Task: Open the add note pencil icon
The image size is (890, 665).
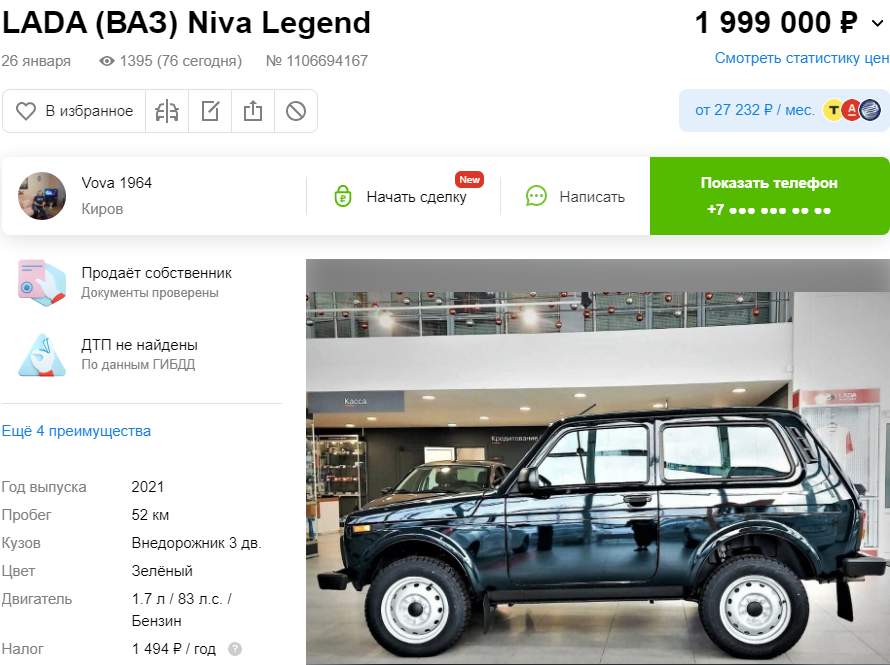Action: click(210, 111)
